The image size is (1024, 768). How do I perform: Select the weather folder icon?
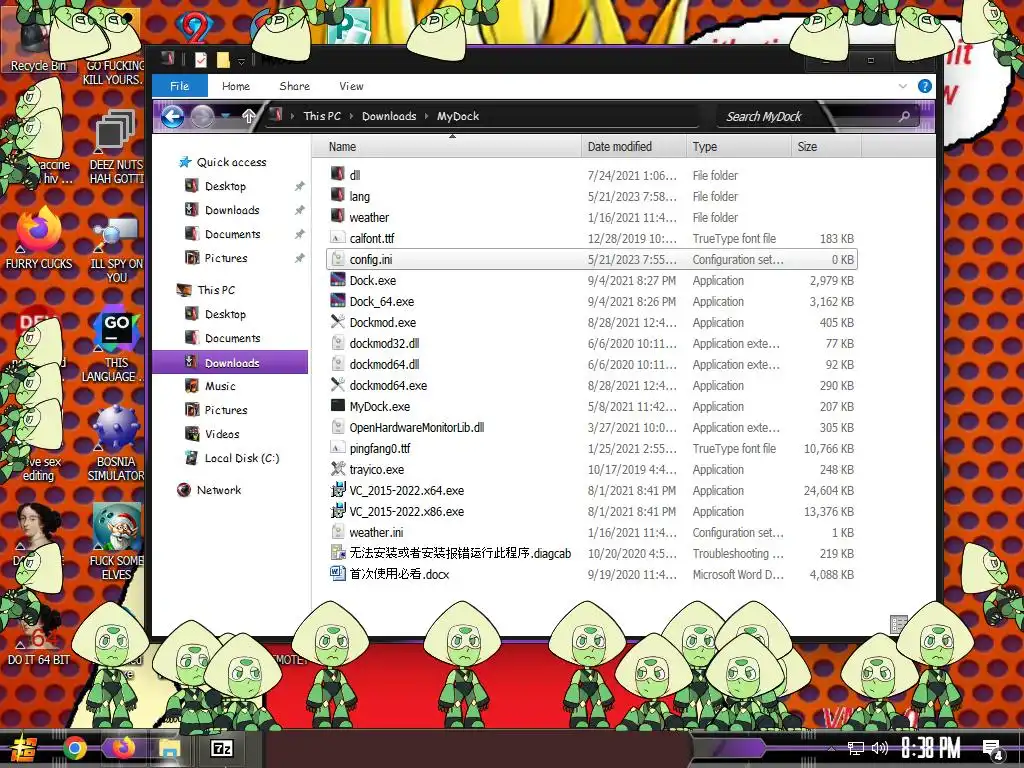[x=338, y=216]
